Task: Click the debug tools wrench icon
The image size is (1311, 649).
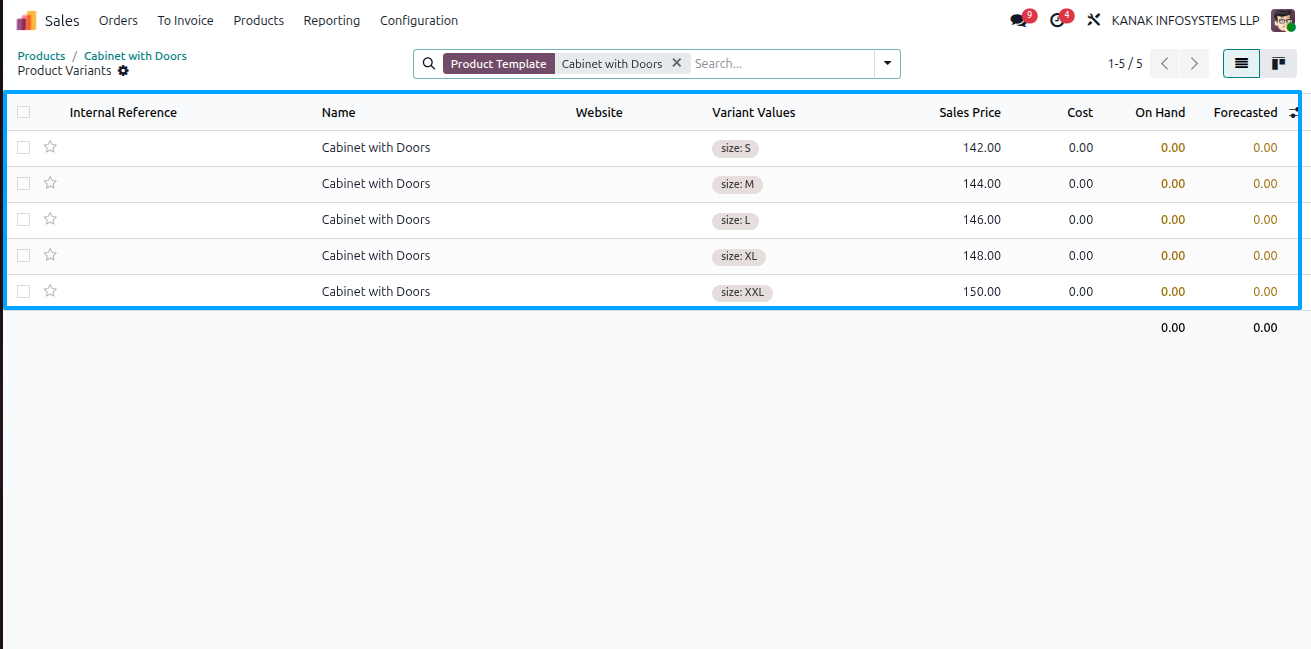Action: point(1093,20)
